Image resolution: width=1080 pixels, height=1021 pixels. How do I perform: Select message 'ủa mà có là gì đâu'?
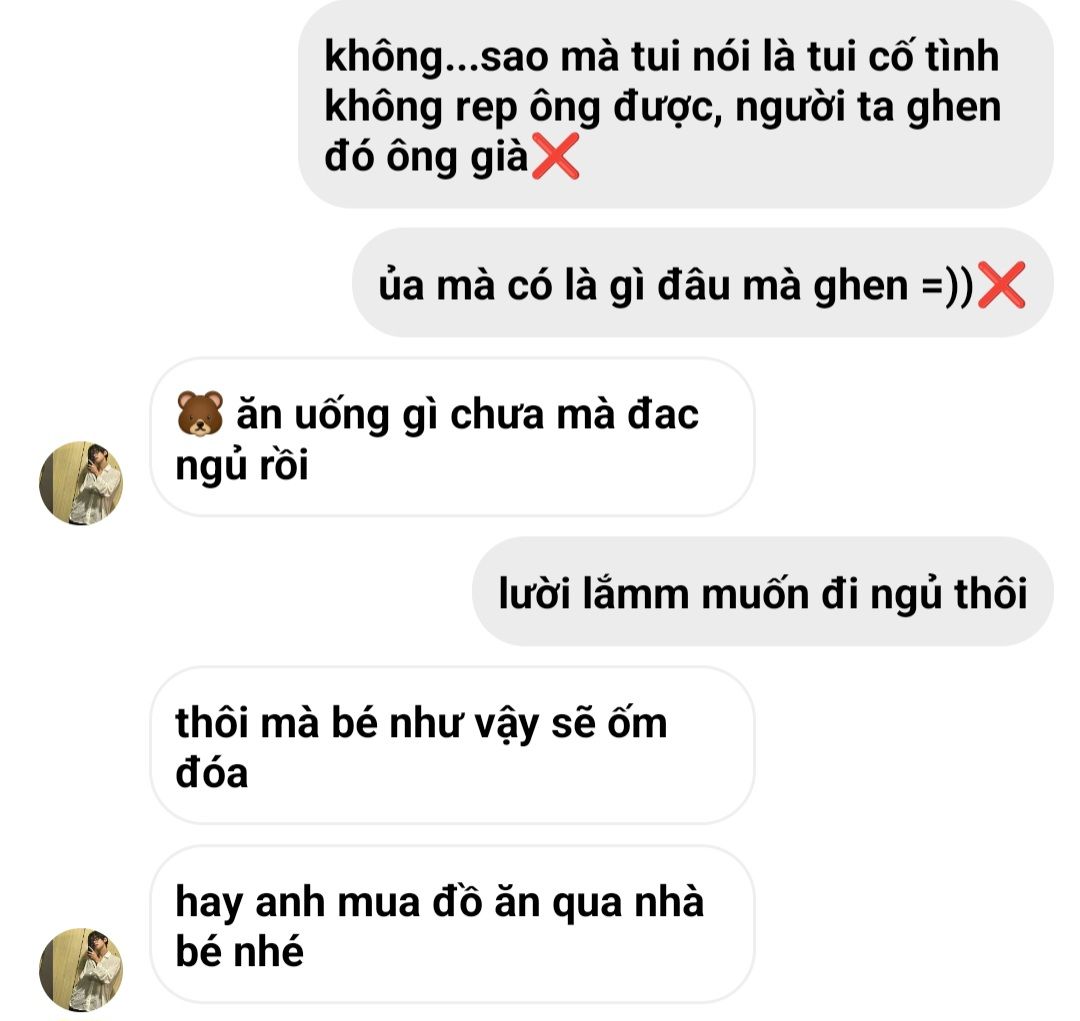(x=703, y=283)
